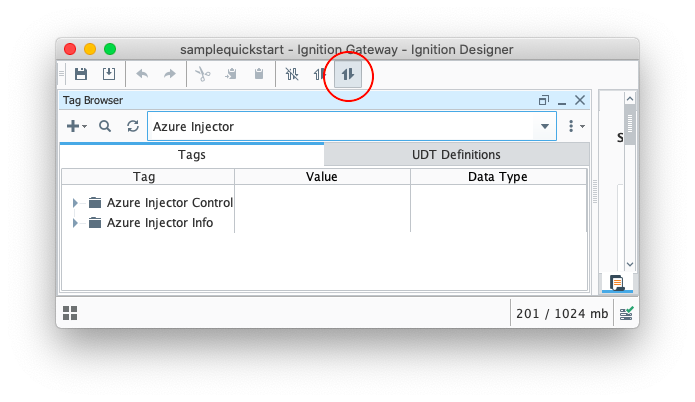
Task: Select the Tags tab
Action: 192,155
